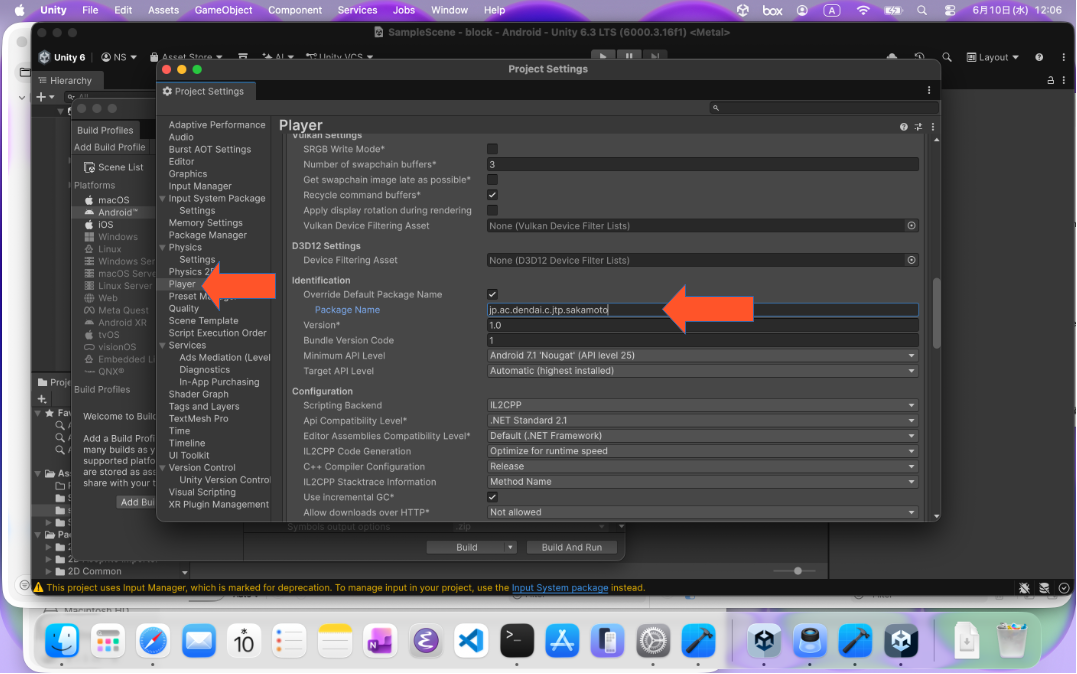Open the Input System package link

coord(560,588)
